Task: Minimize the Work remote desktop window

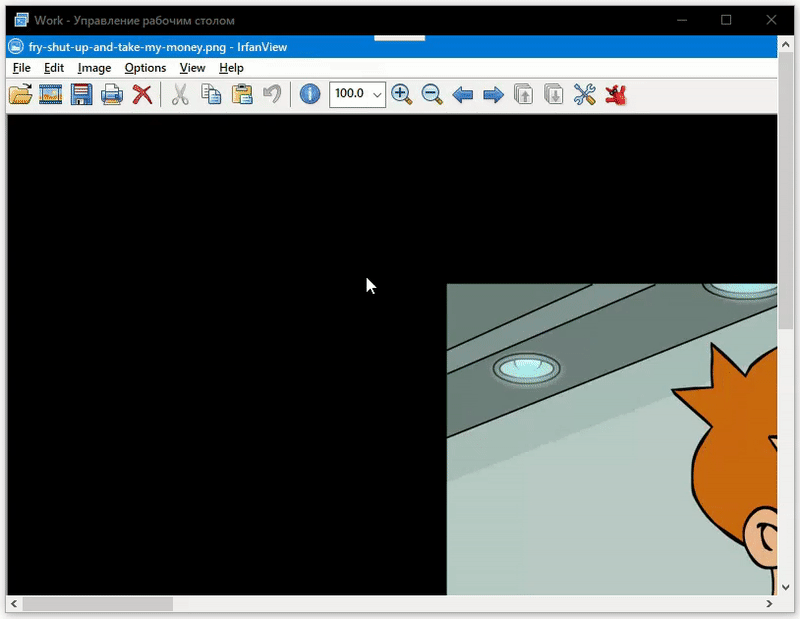Action: (x=682, y=20)
